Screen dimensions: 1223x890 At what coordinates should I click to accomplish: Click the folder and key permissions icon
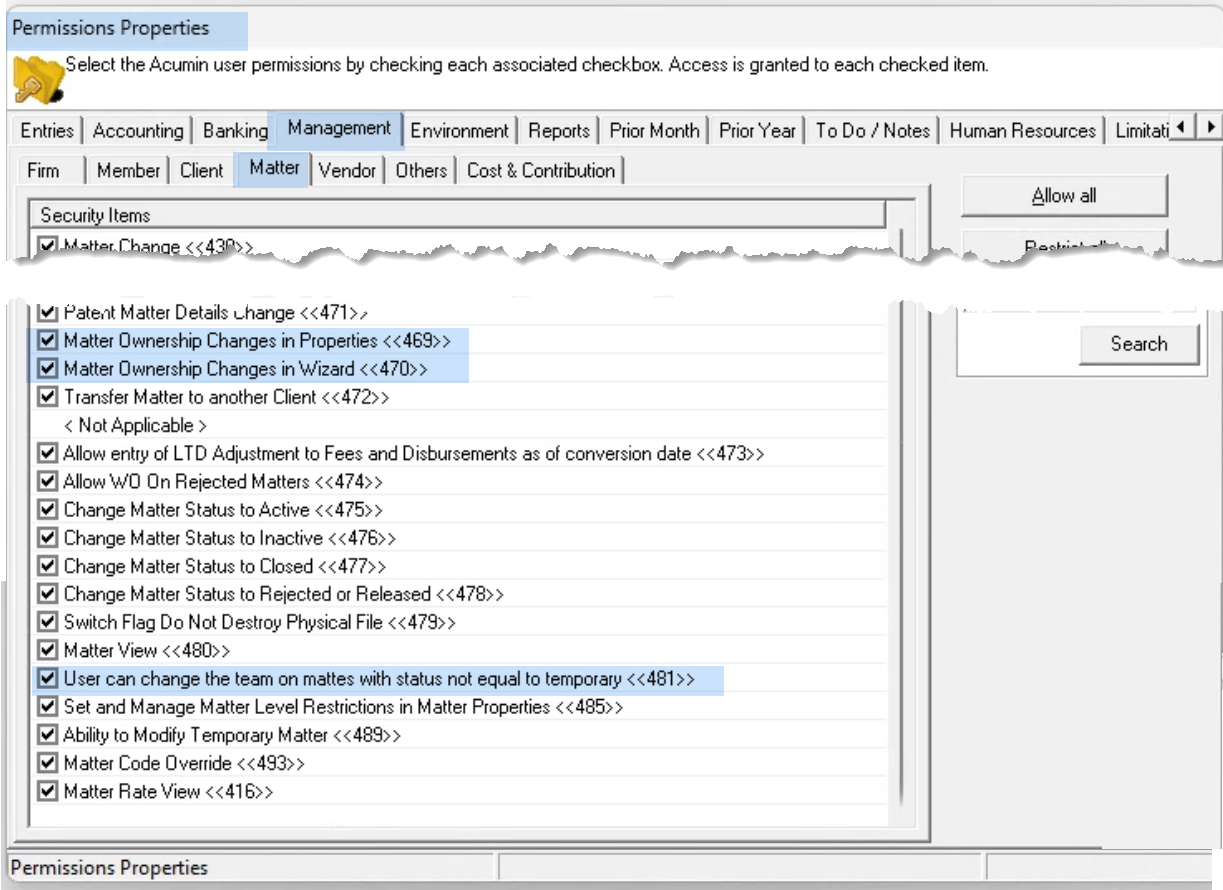coord(39,79)
